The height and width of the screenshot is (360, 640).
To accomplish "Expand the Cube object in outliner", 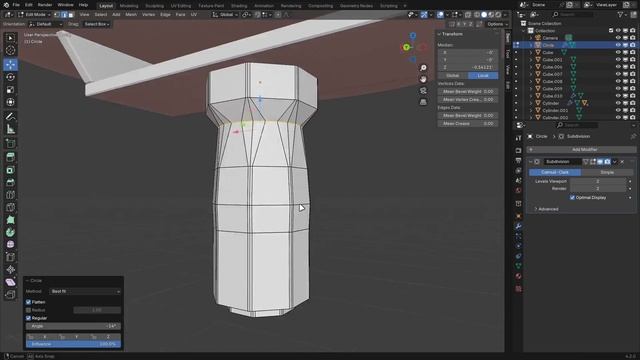I will (x=531, y=52).
